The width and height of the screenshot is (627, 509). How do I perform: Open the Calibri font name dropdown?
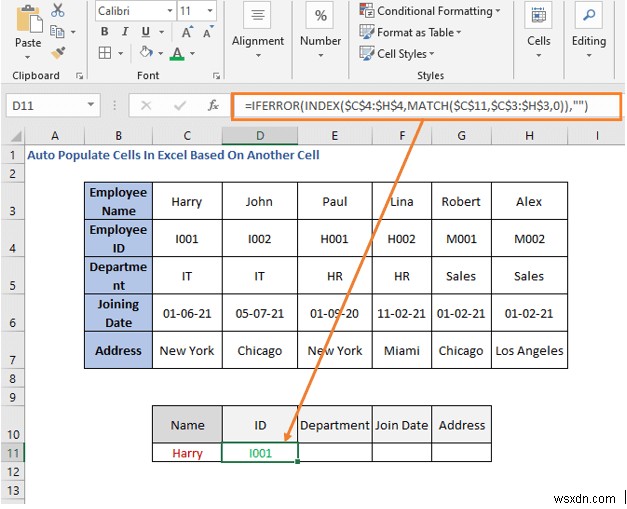click(170, 11)
